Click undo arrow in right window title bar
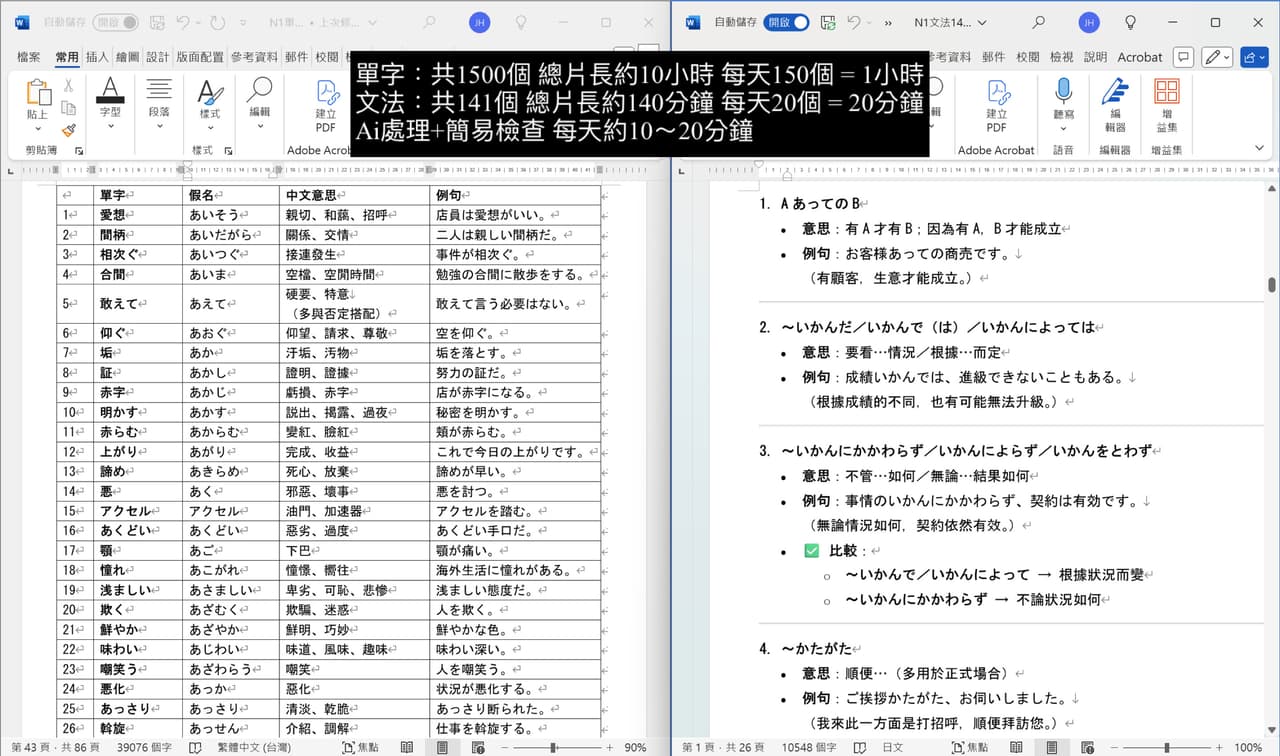The height and width of the screenshot is (756, 1280). click(x=854, y=22)
